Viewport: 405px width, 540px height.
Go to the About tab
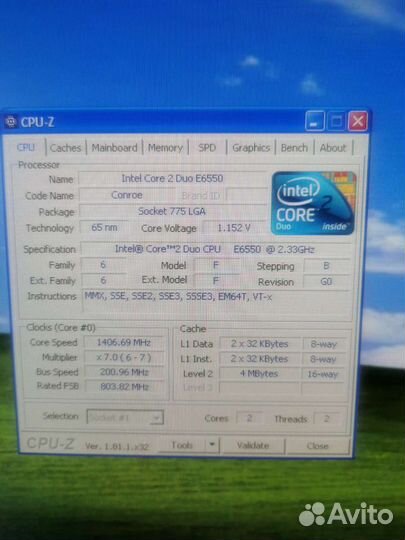pos(333,148)
